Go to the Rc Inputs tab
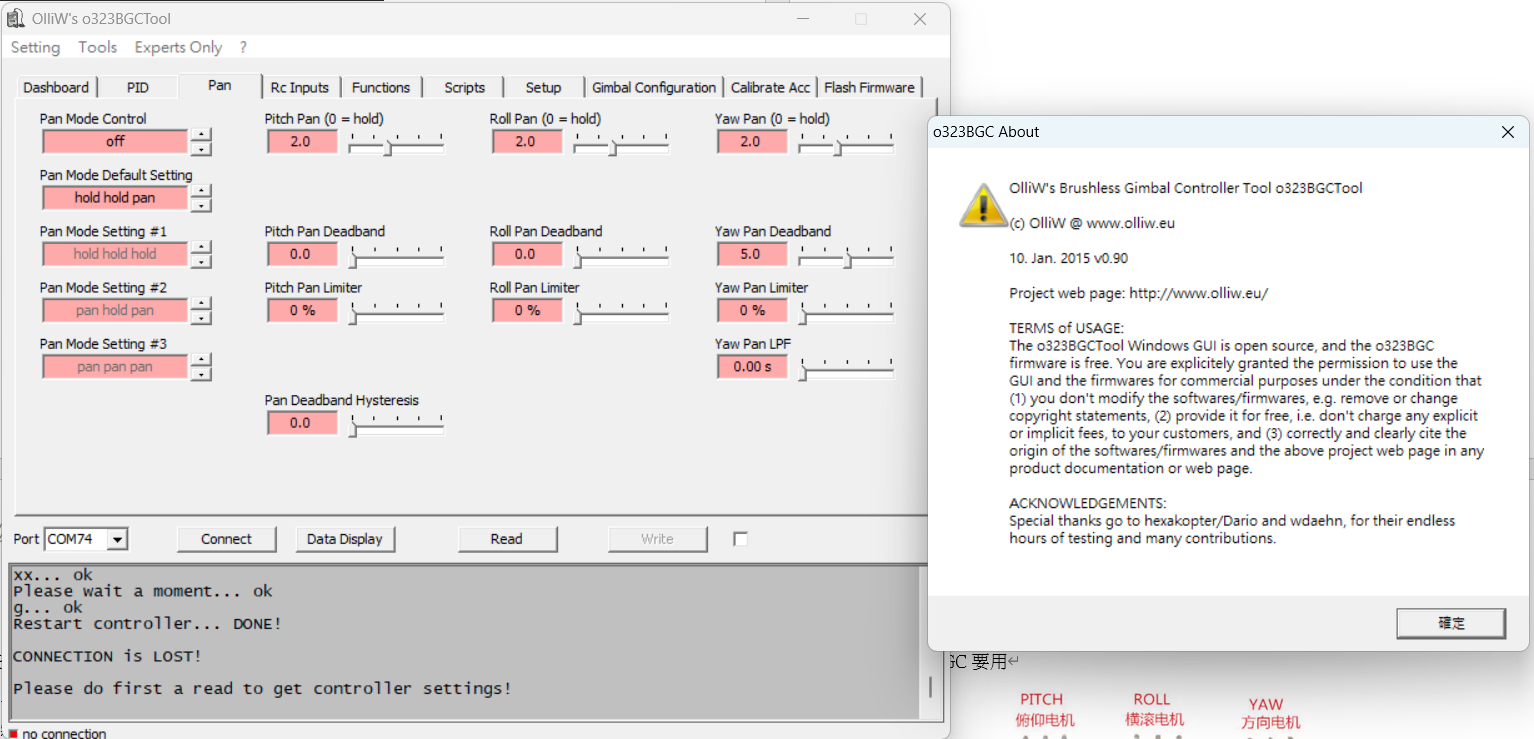This screenshot has width=1534, height=739. pyautogui.click(x=300, y=88)
